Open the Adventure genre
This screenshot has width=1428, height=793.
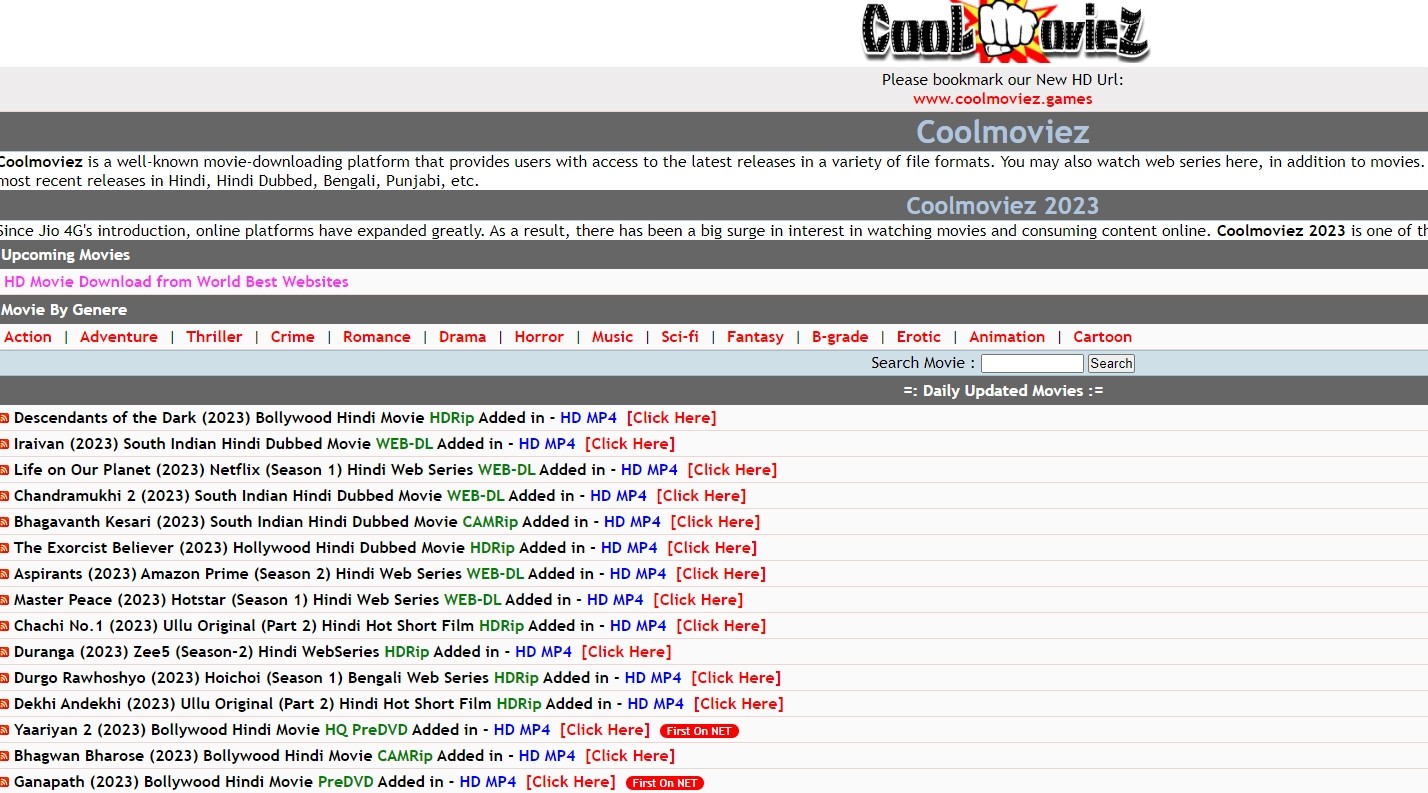[x=119, y=337]
